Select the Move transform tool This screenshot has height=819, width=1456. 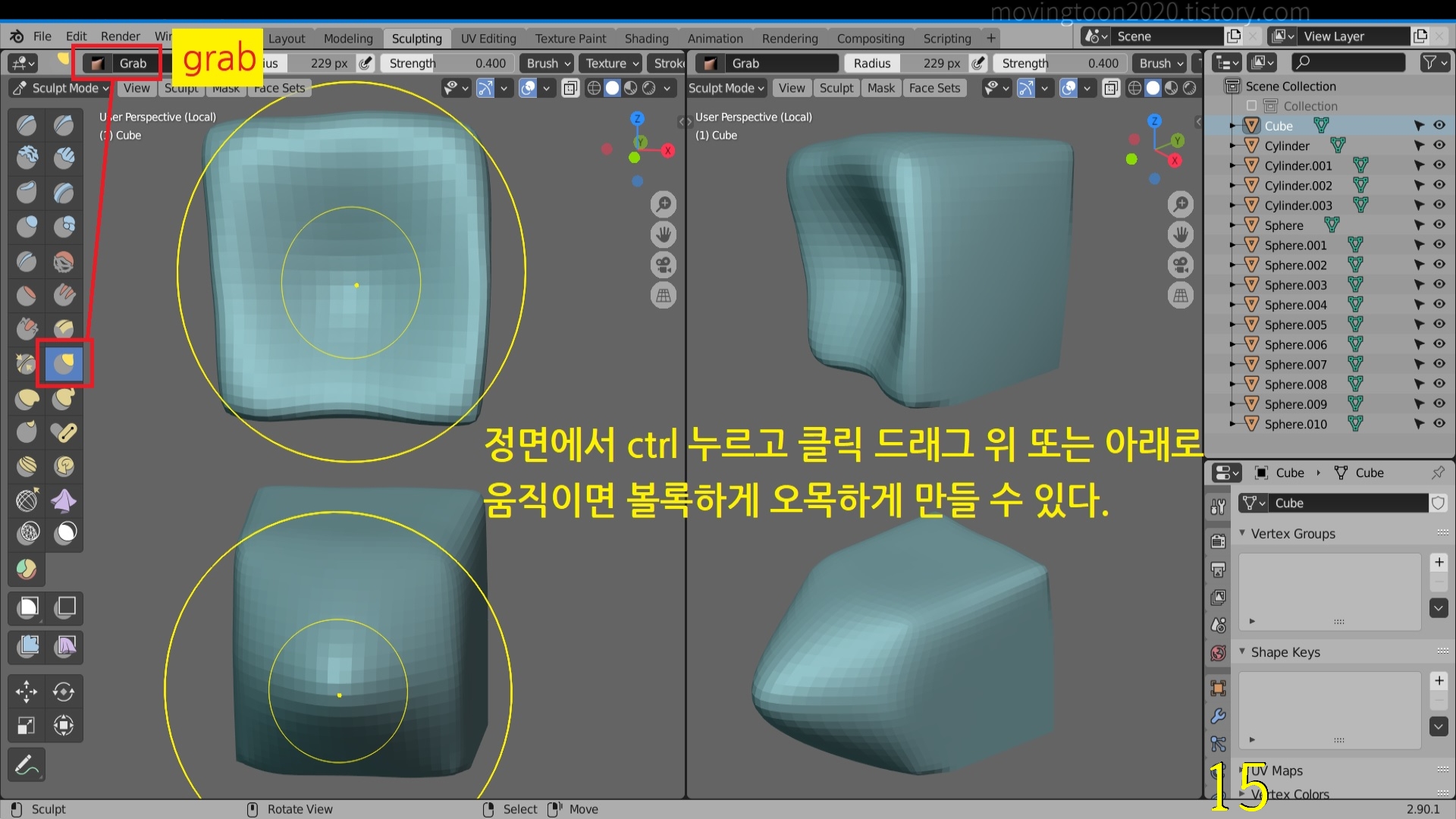pos(27,691)
